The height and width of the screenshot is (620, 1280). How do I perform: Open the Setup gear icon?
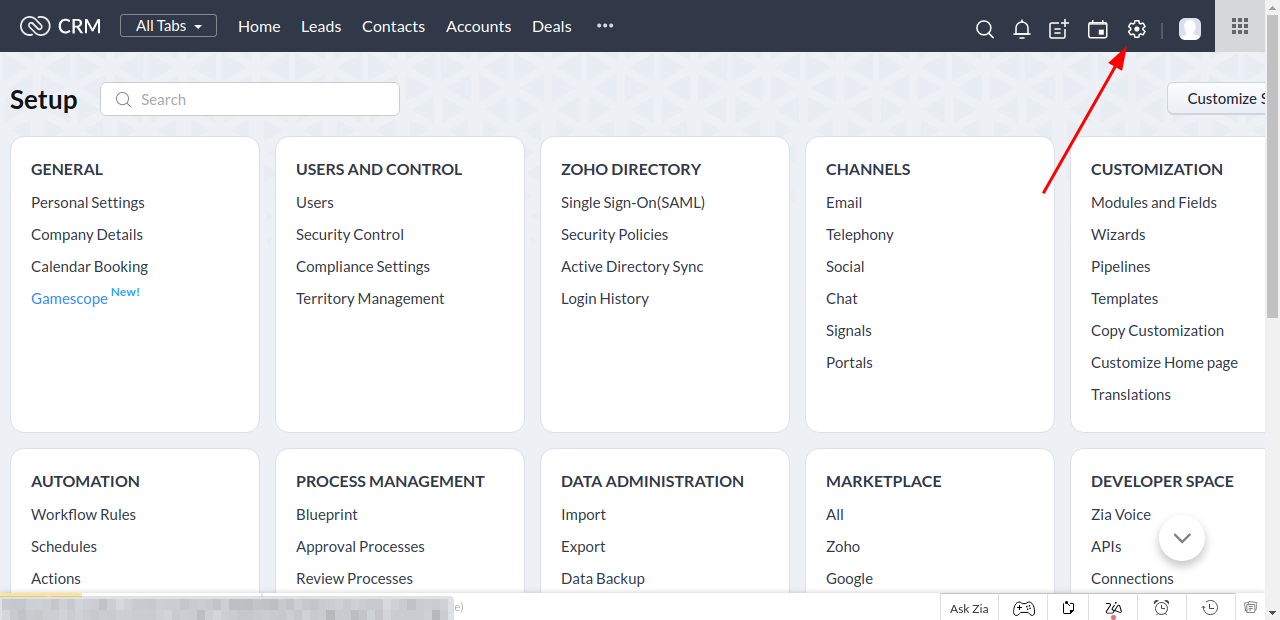[1136, 29]
